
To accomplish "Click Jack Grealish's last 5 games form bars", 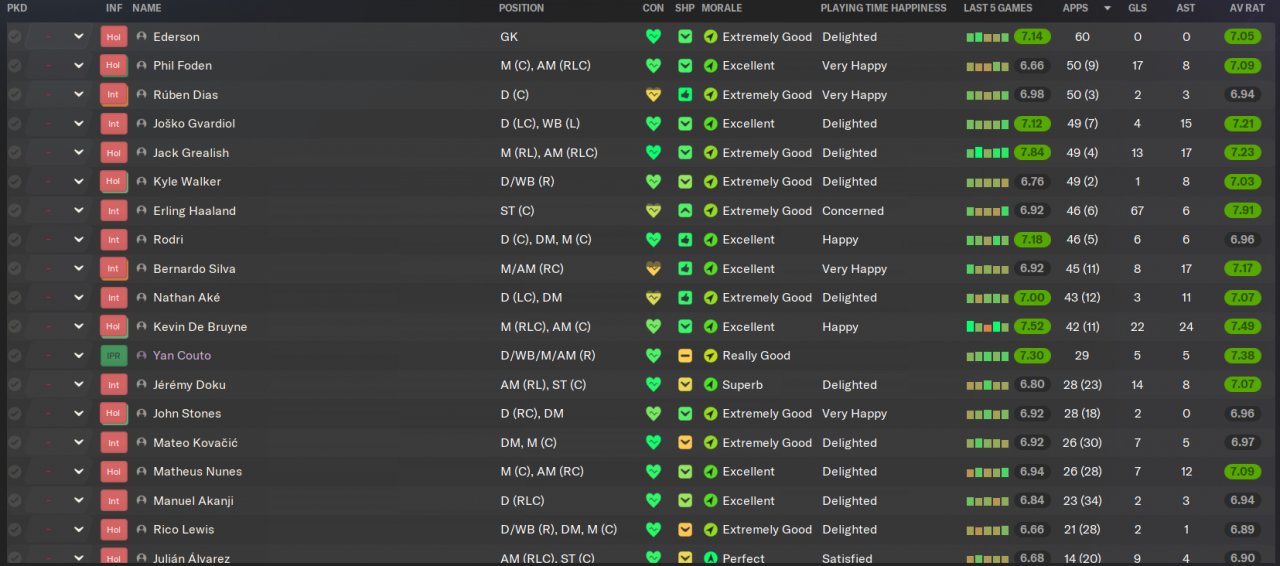I will [x=987, y=153].
